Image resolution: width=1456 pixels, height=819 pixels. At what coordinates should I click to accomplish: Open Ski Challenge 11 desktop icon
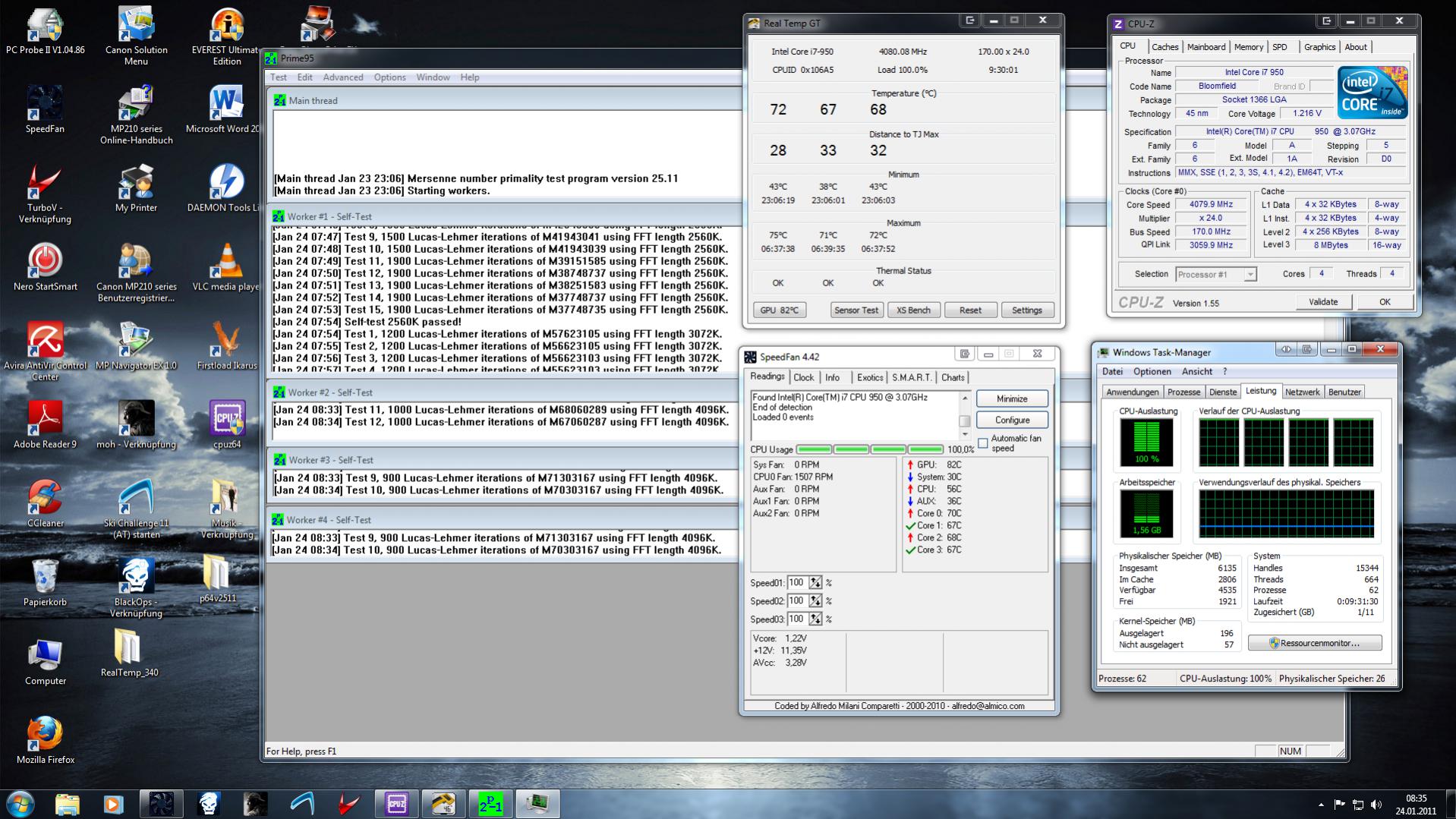coord(137,509)
